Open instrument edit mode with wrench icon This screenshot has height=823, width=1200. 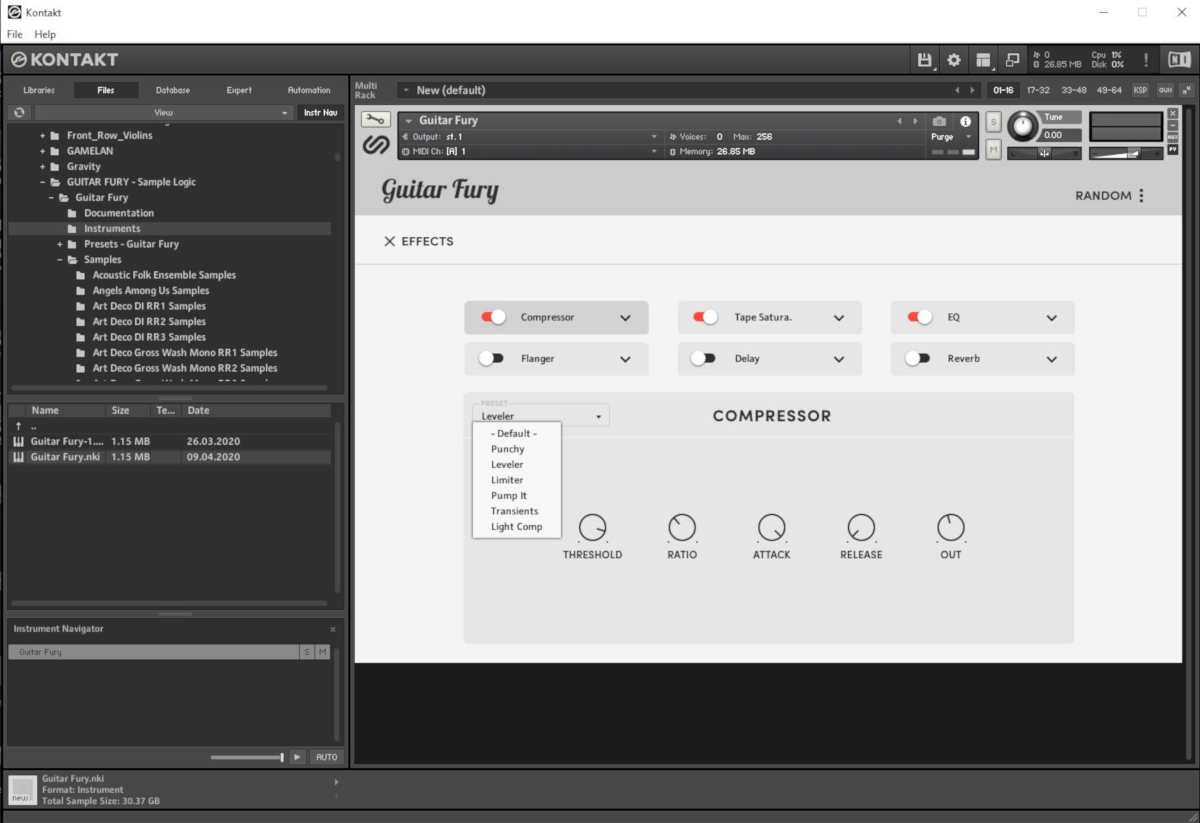point(375,120)
